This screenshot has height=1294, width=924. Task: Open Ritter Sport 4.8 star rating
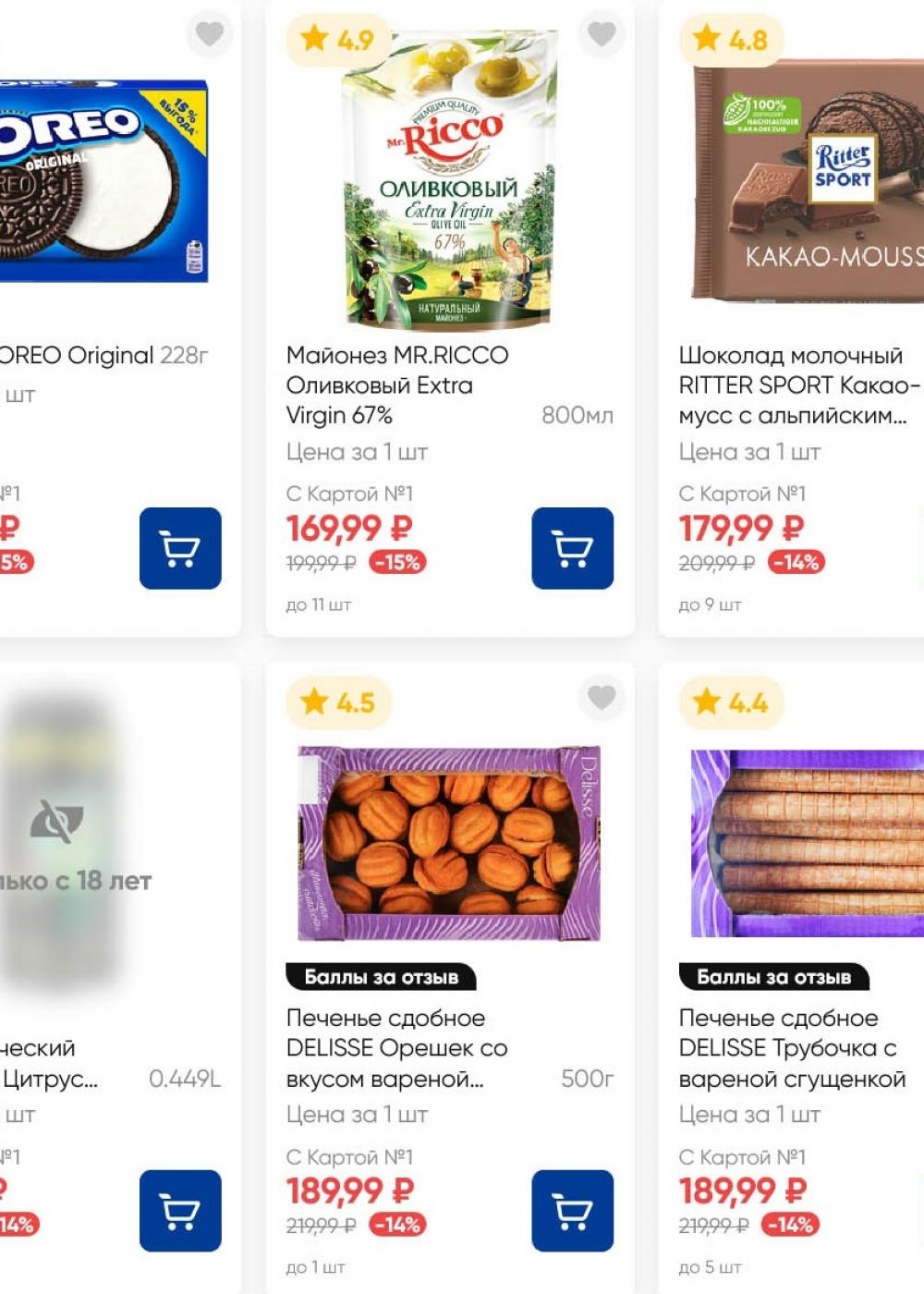coord(730,40)
